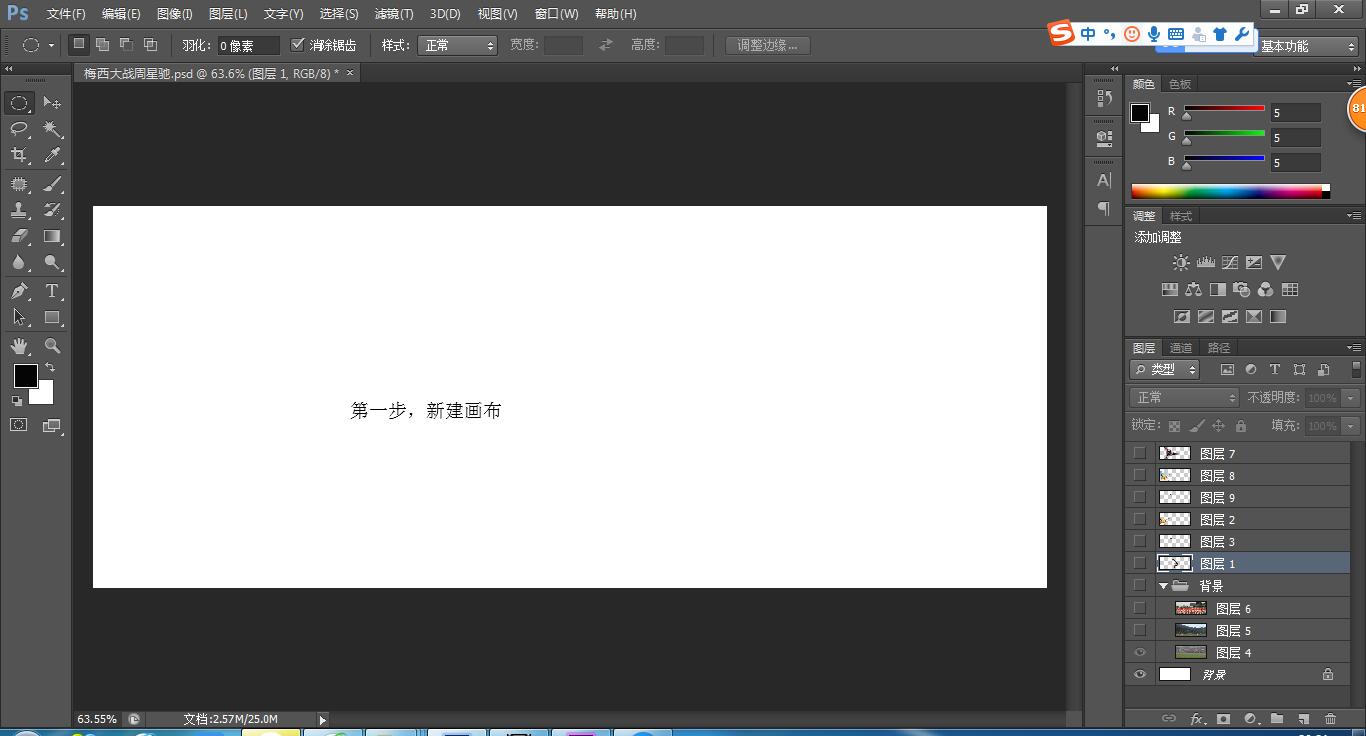The image size is (1366, 736).
Task: Click the foreground color swatch
Action: click(x=25, y=377)
